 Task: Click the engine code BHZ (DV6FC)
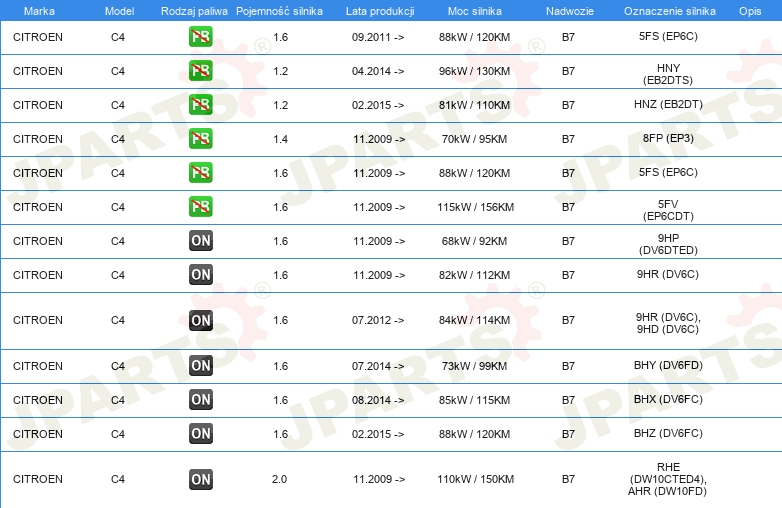[668, 433]
